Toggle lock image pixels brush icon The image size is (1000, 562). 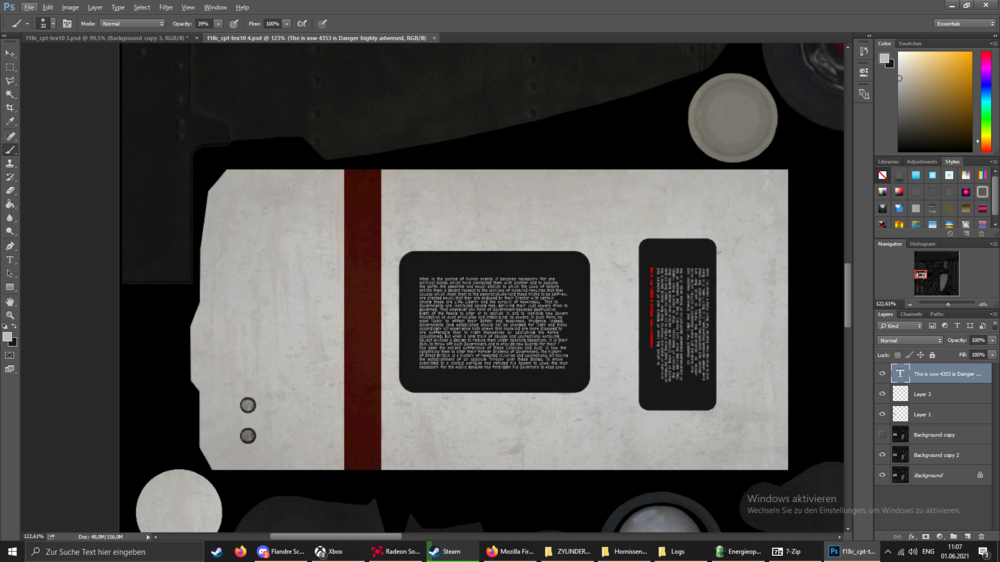pos(909,355)
